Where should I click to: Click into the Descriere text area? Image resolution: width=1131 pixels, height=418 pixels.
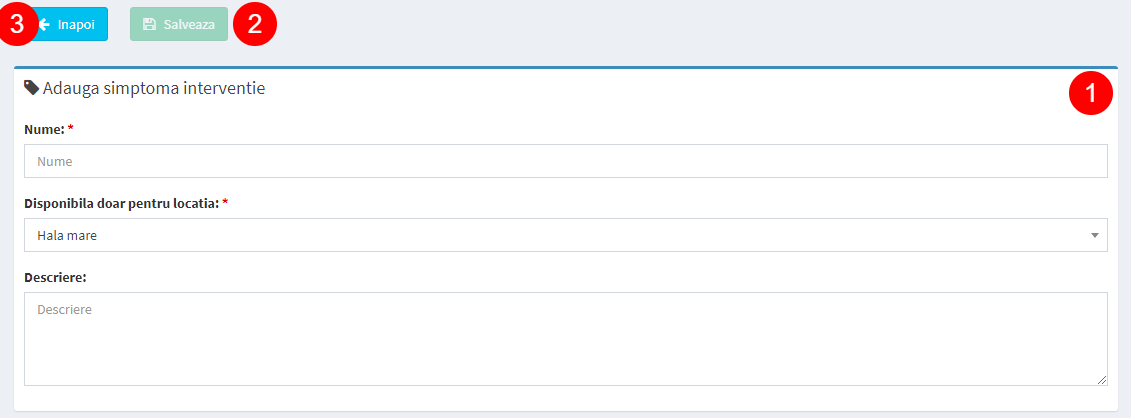pos(566,339)
